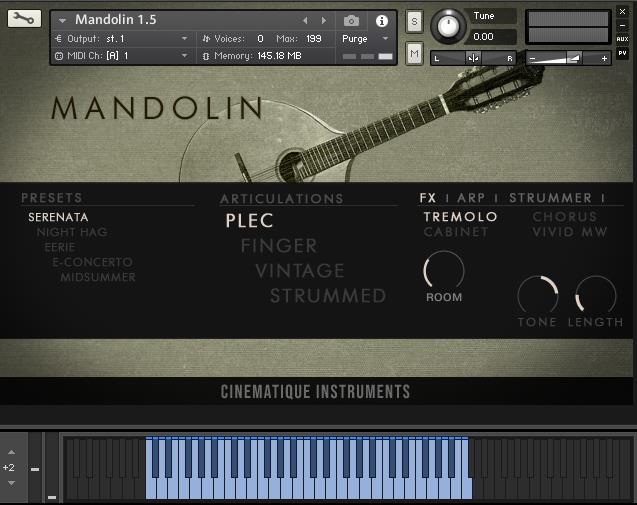The width and height of the screenshot is (637, 505).
Task: Click the Voices note icon
Action: 206,39
